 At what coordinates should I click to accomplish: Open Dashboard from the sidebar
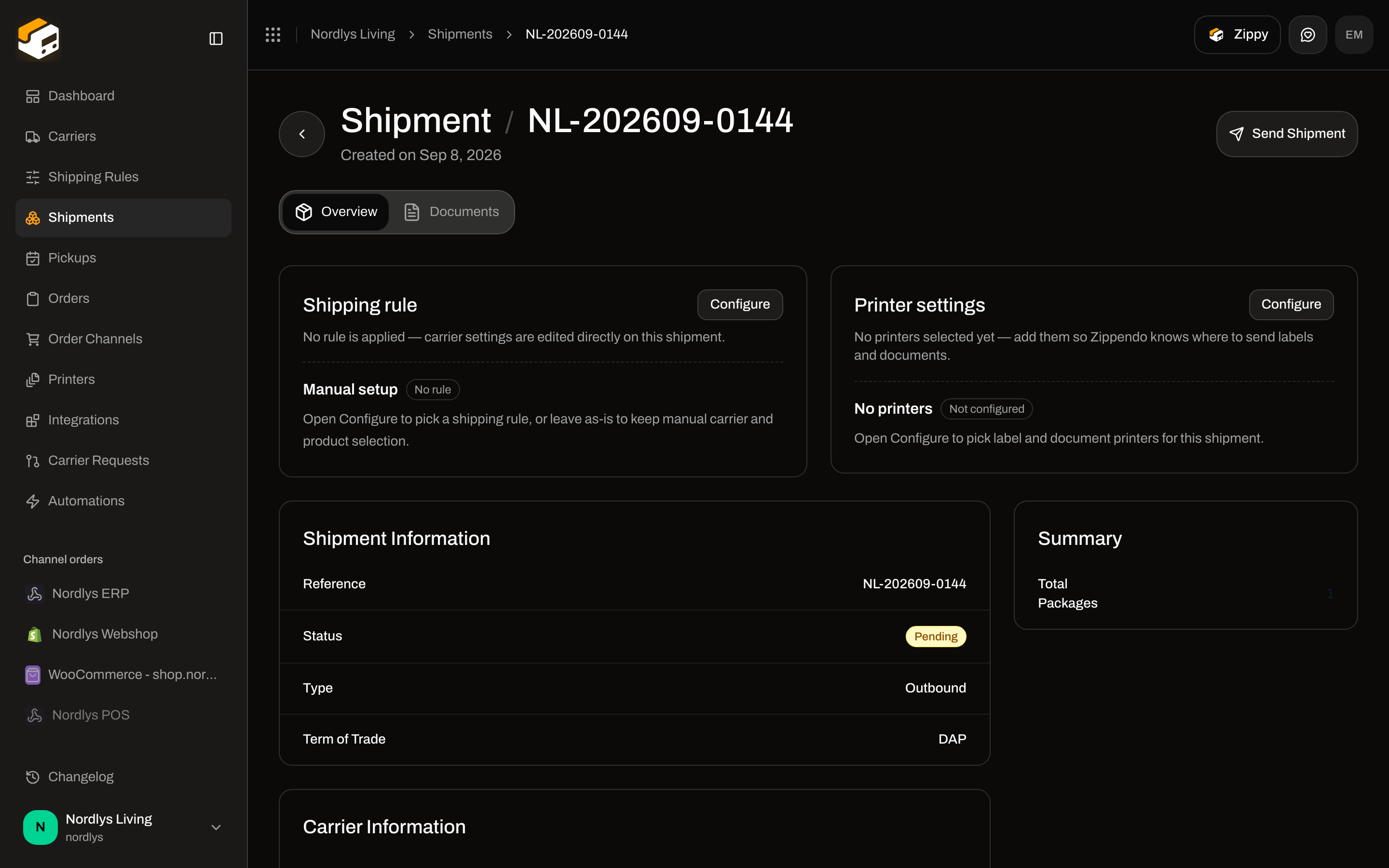point(123,96)
